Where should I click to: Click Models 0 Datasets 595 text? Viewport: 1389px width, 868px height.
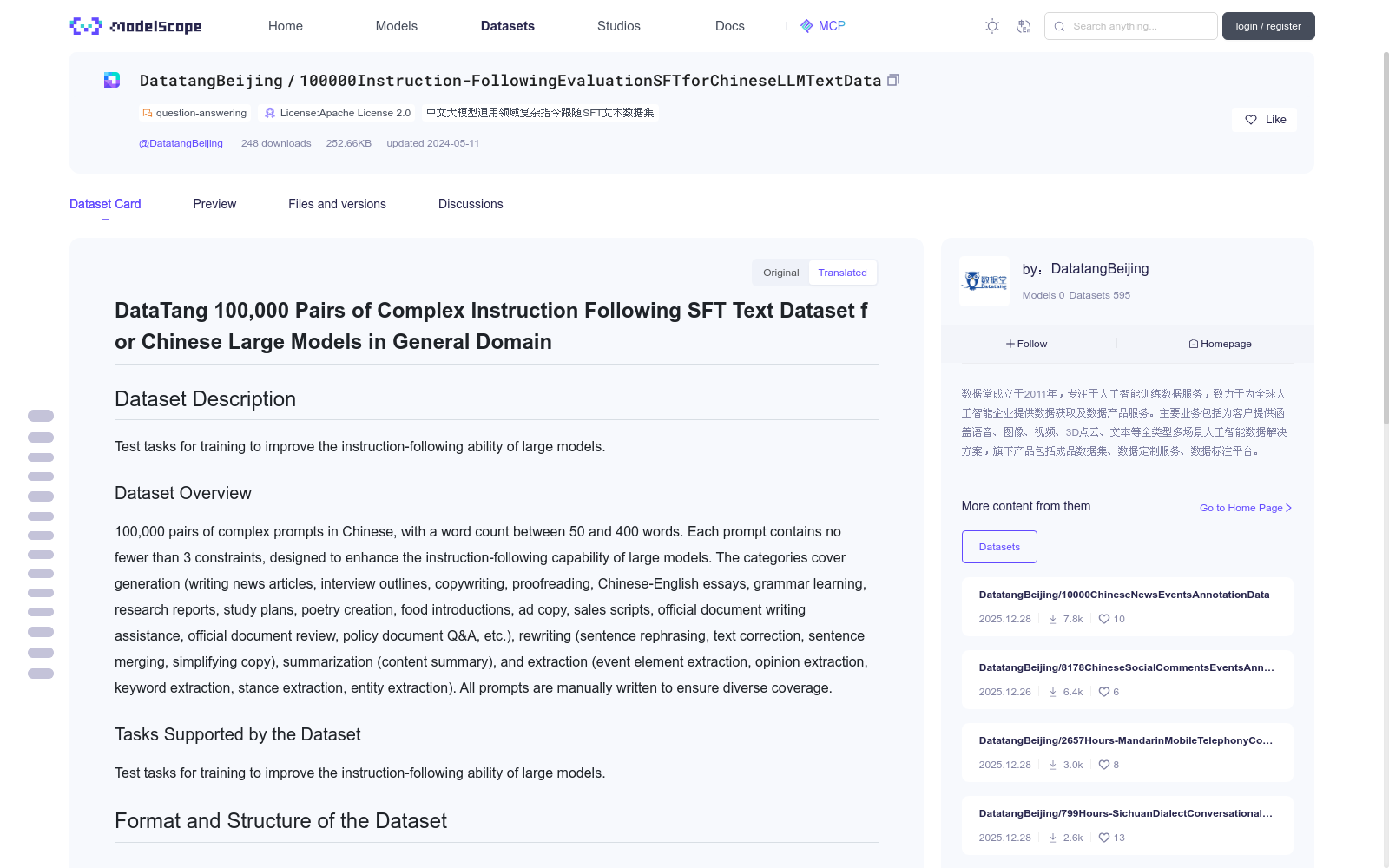[x=1076, y=295]
